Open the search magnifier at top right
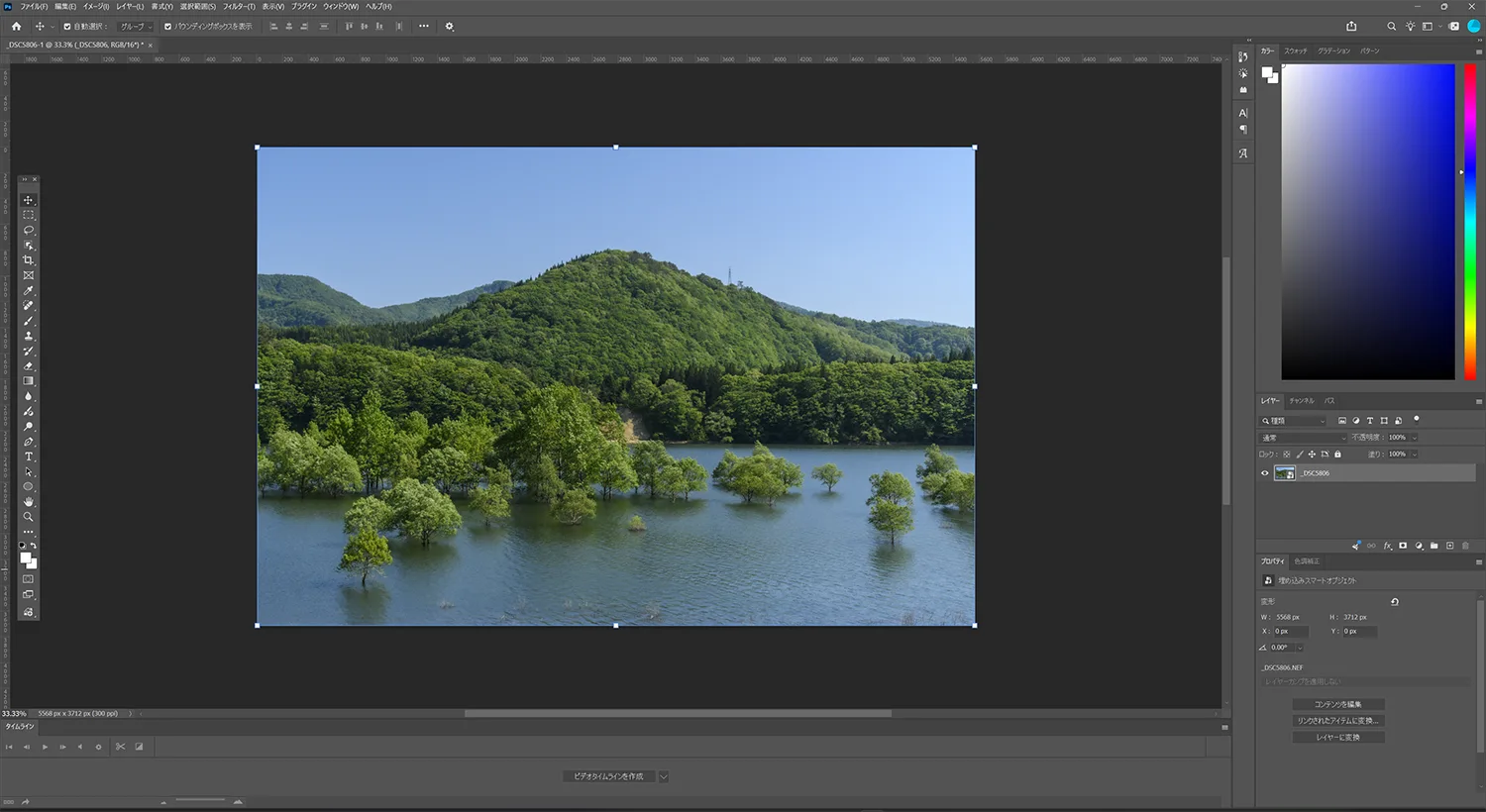Screen dimensions: 1486x812 (1391, 27)
